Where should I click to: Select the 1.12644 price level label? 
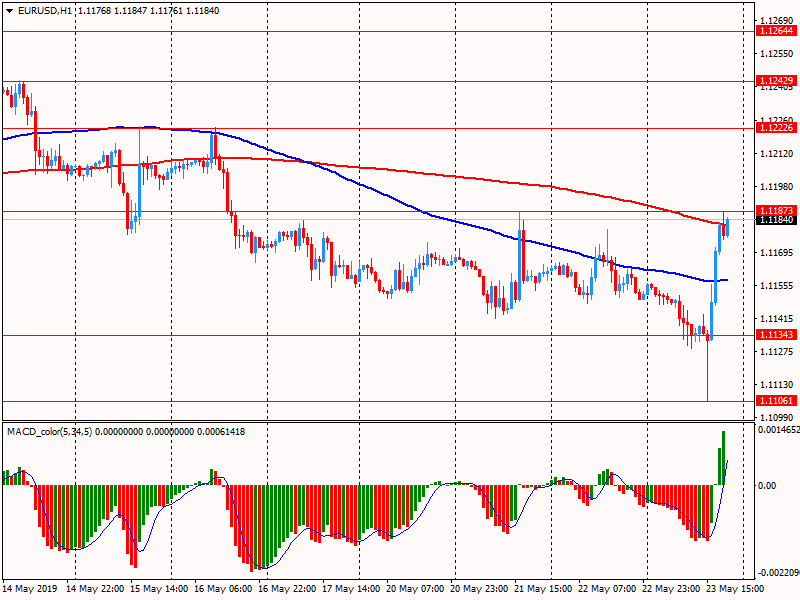tap(777, 31)
